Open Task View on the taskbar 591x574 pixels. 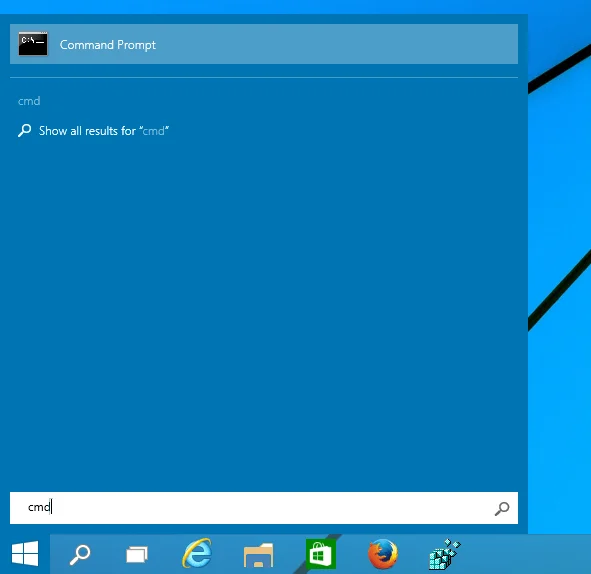(137, 554)
